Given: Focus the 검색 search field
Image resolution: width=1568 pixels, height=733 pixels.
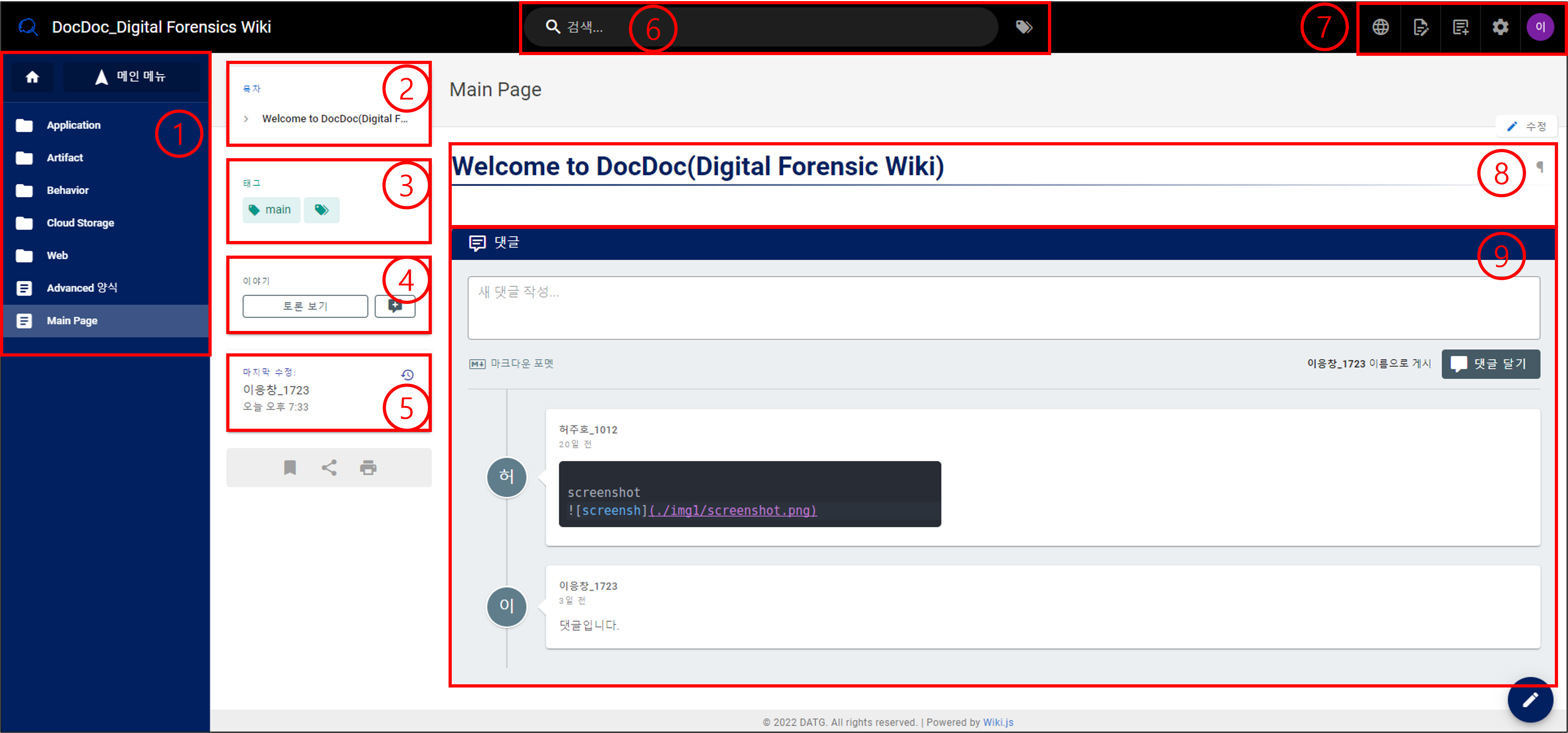Looking at the screenshot, I should pyautogui.click(x=761, y=27).
